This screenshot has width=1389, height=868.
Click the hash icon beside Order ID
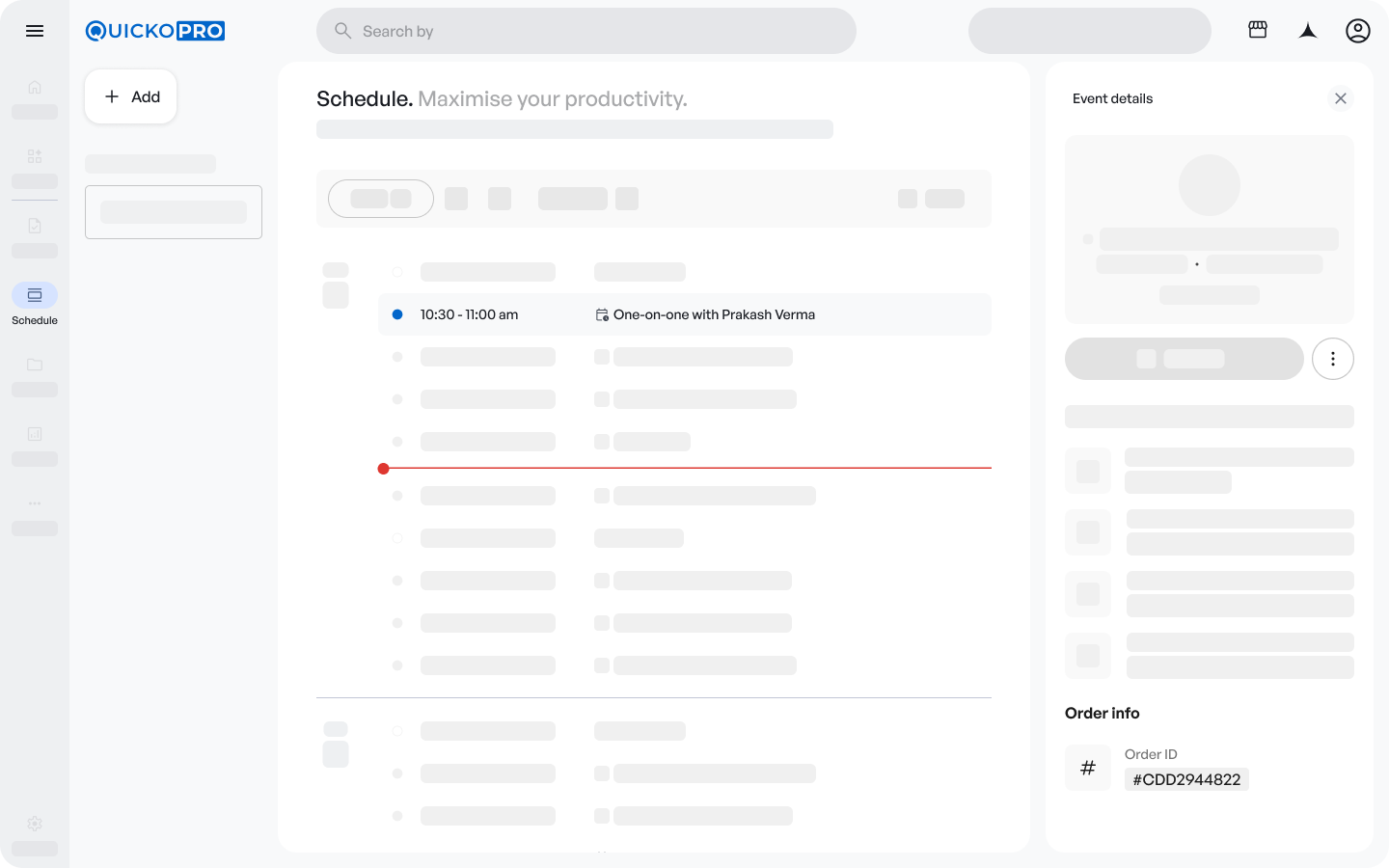point(1088,768)
